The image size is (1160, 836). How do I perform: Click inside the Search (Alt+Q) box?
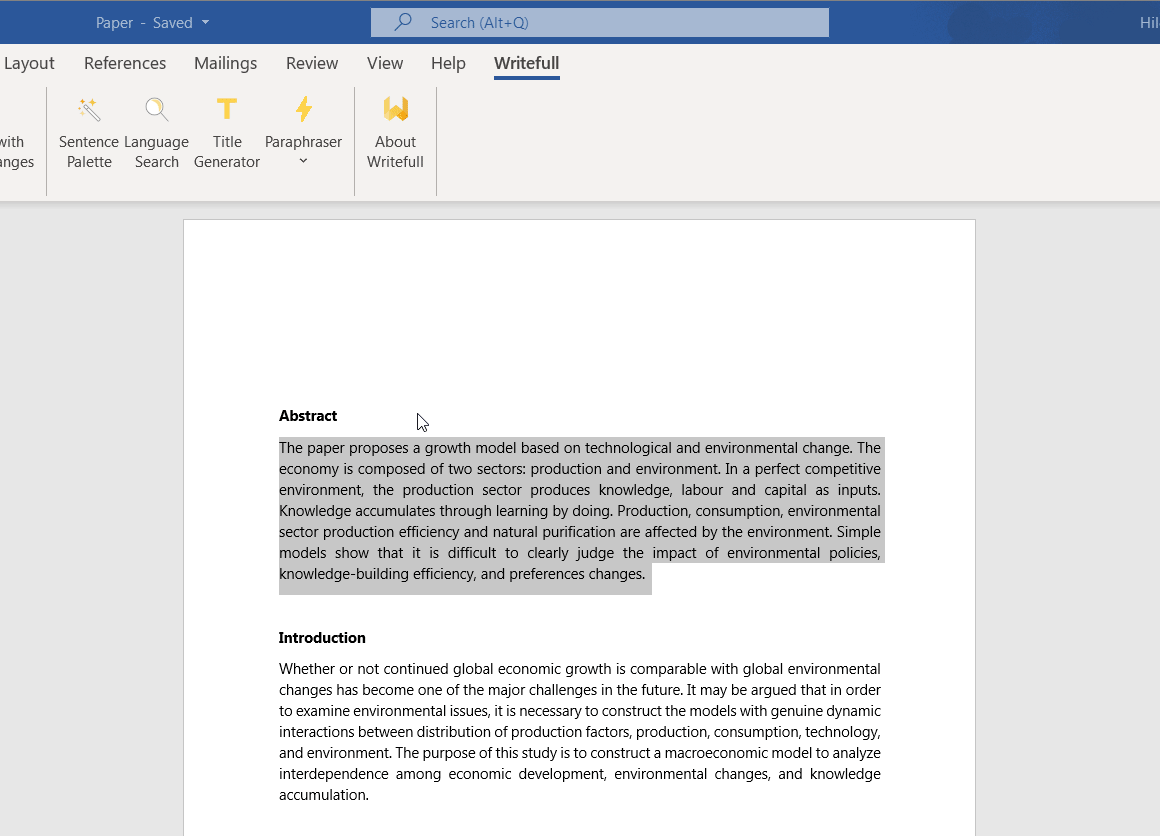[x=600, y=22]
